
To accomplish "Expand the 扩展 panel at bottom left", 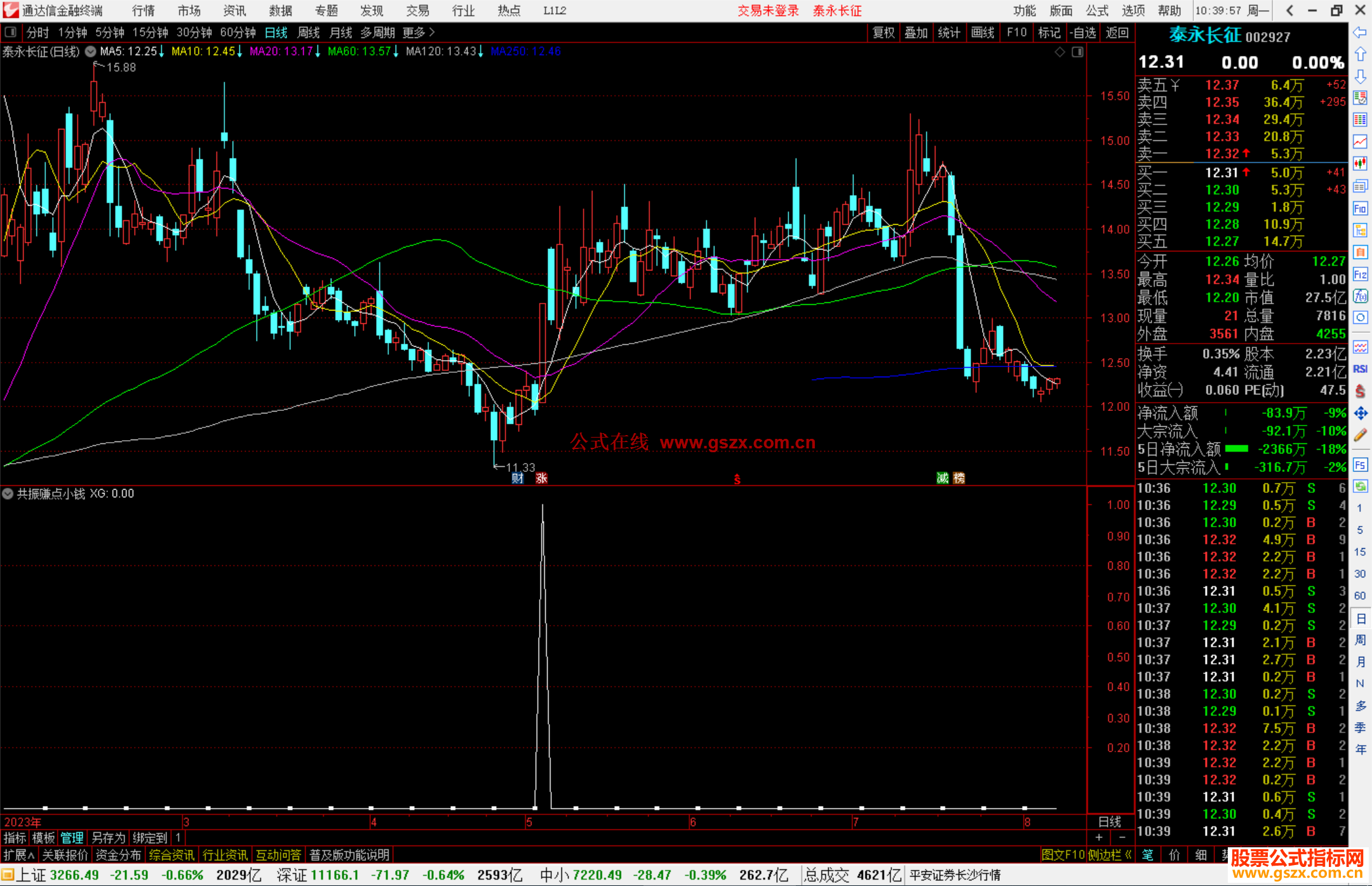I will click(x=19, y=855).
